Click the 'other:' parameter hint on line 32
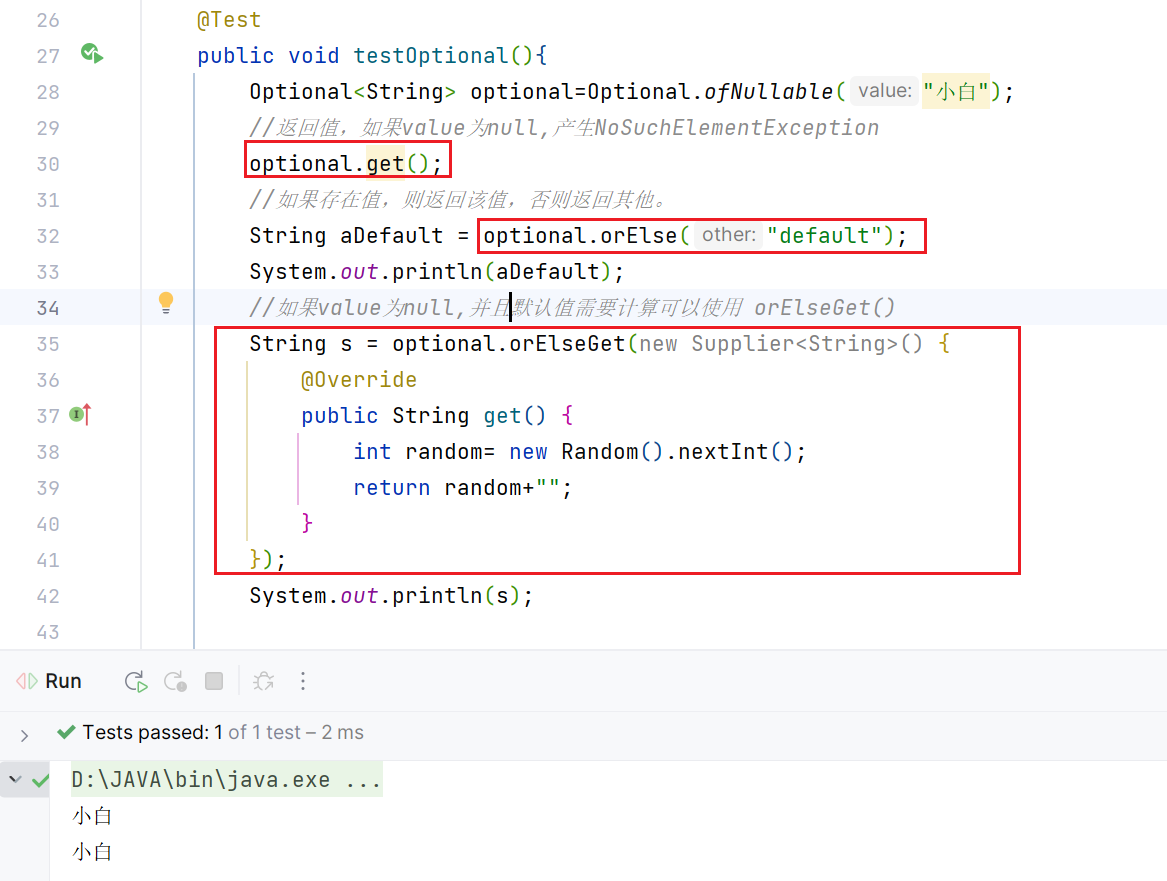 pos(729,235)
